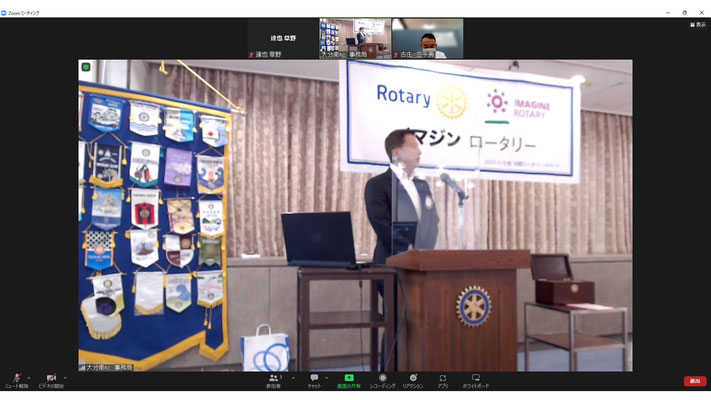Click the red Leave meeting button
This screenshot has height=400, width=711.
click(x=695, y=381)
